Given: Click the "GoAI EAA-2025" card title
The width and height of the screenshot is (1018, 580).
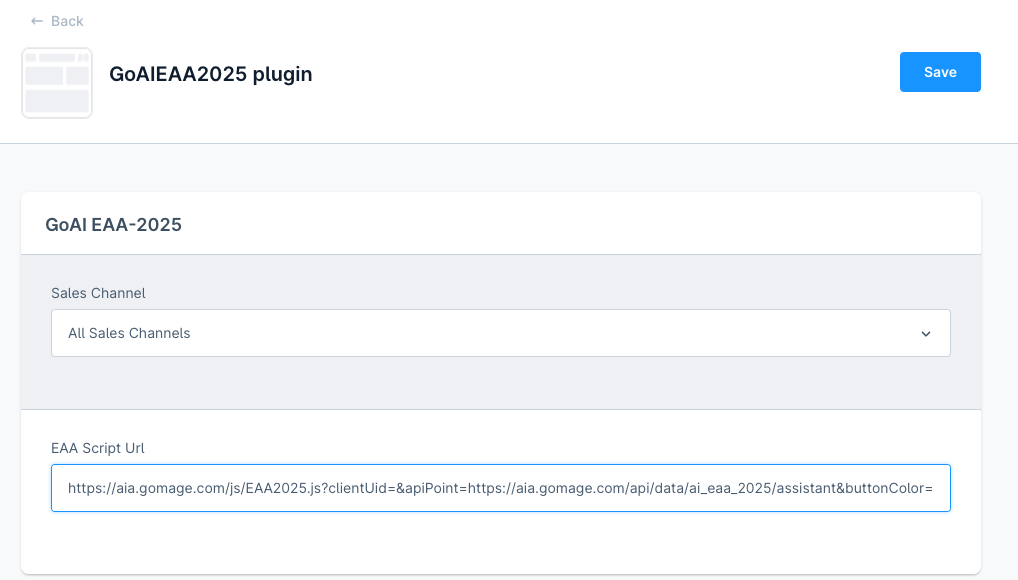Looking at the screenshot, I should pyautogui.click(x=113, y=224).
